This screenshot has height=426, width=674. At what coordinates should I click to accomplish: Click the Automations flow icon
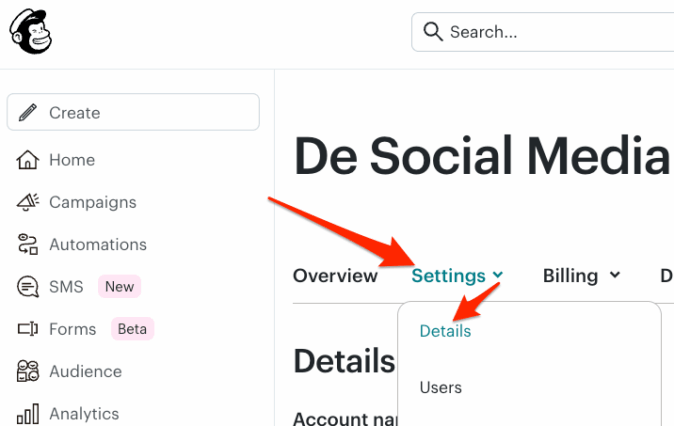tap(29, 244)
